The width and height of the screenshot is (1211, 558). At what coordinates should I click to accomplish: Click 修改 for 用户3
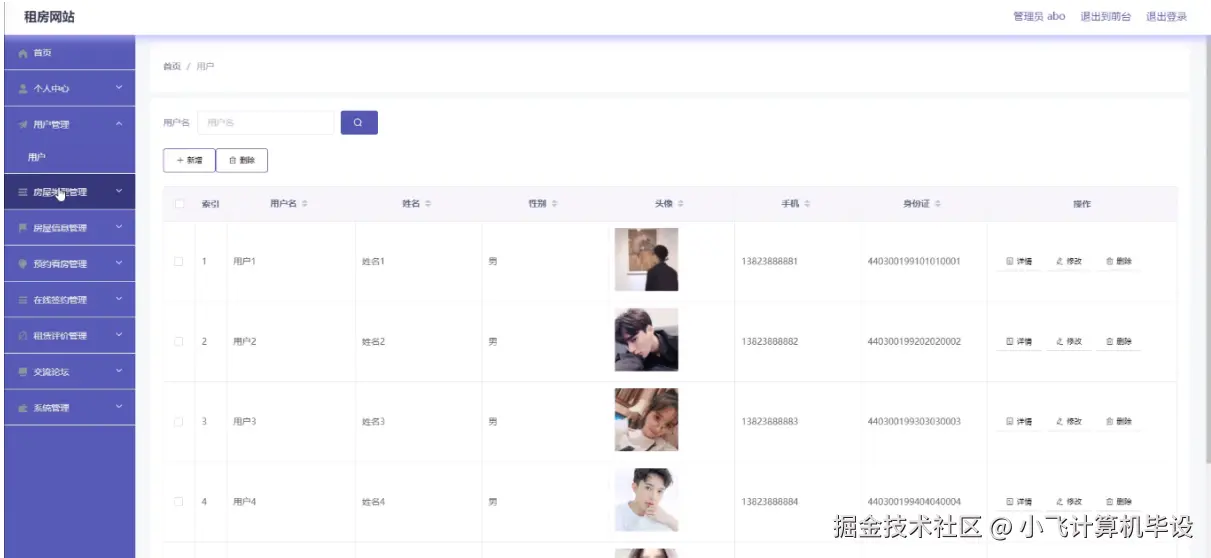[1069, 421]
